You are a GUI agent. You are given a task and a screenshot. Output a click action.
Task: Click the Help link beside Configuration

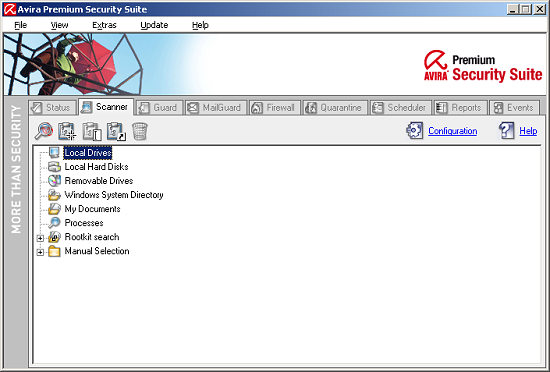528,131
